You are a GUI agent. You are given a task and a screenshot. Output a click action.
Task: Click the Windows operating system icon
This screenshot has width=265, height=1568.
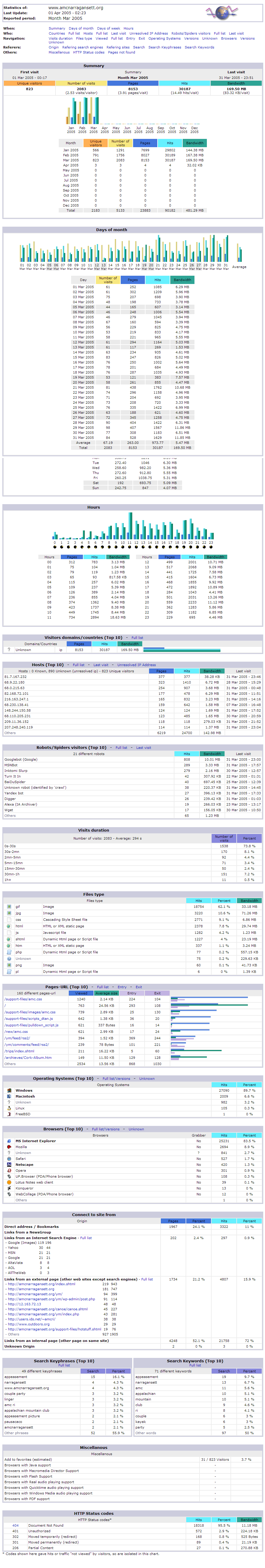9,1090
